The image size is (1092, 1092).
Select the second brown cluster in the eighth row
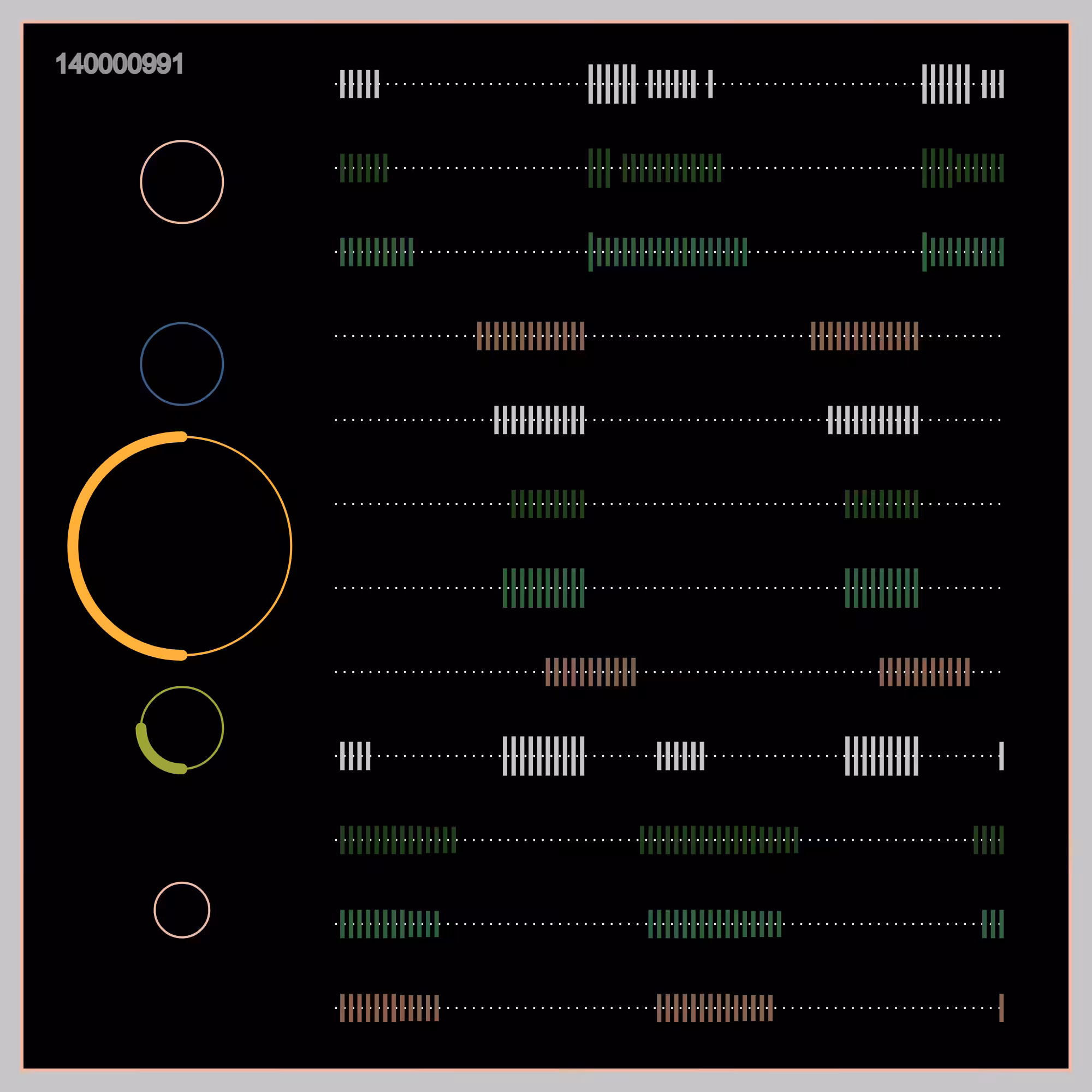click(925, 672)
